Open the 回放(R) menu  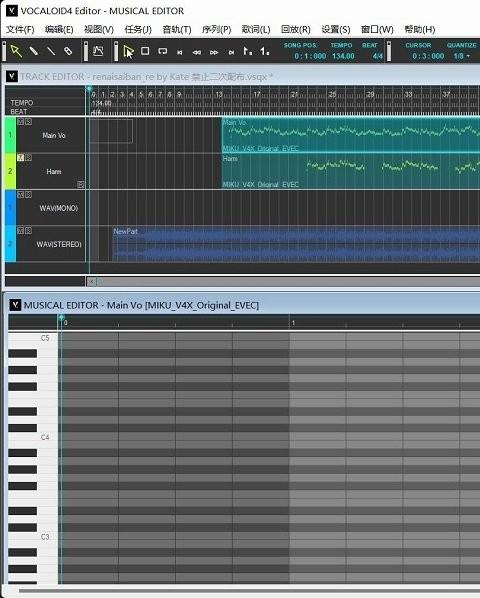click(x=295, y=29)
